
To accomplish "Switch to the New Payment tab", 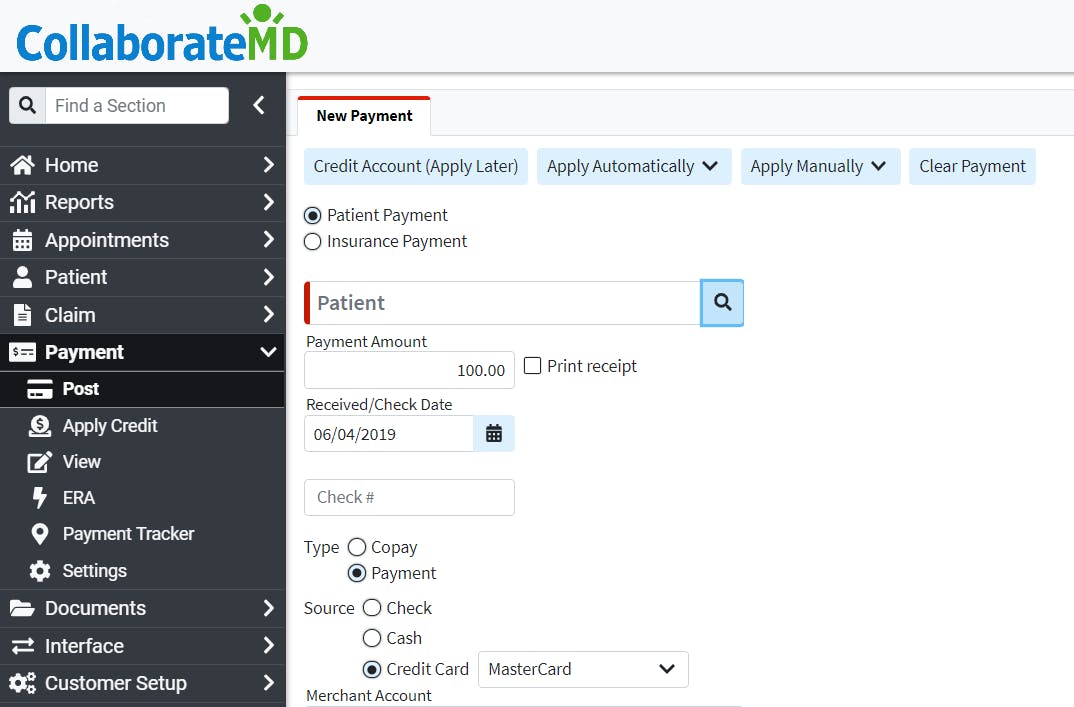I will click(x=363, y=115).
